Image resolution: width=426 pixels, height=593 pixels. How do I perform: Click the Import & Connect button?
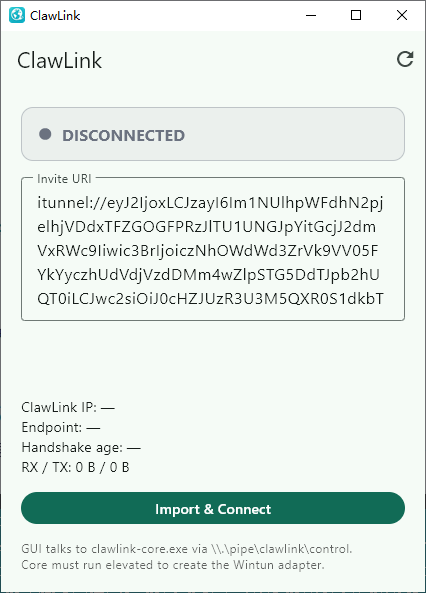(x=213, y=508)
